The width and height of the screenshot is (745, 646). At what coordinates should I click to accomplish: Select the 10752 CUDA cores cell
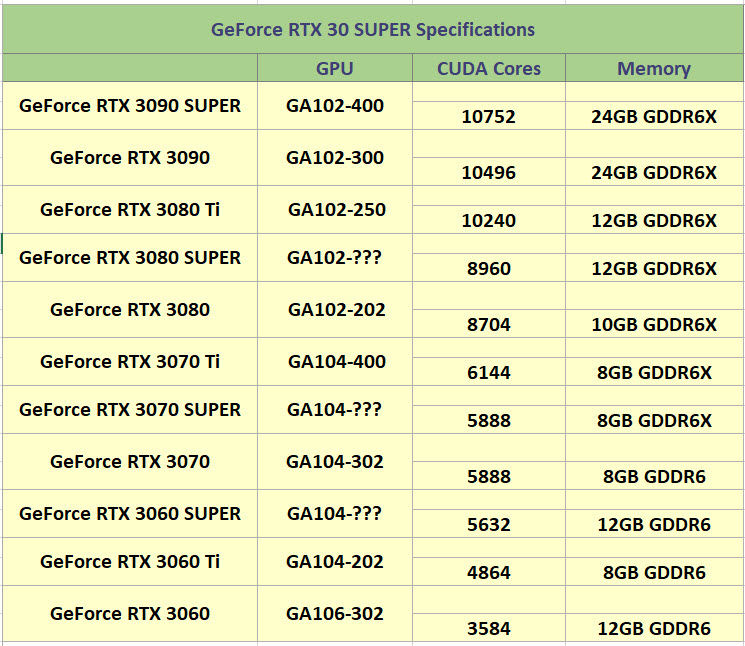[x=488, y=116]
